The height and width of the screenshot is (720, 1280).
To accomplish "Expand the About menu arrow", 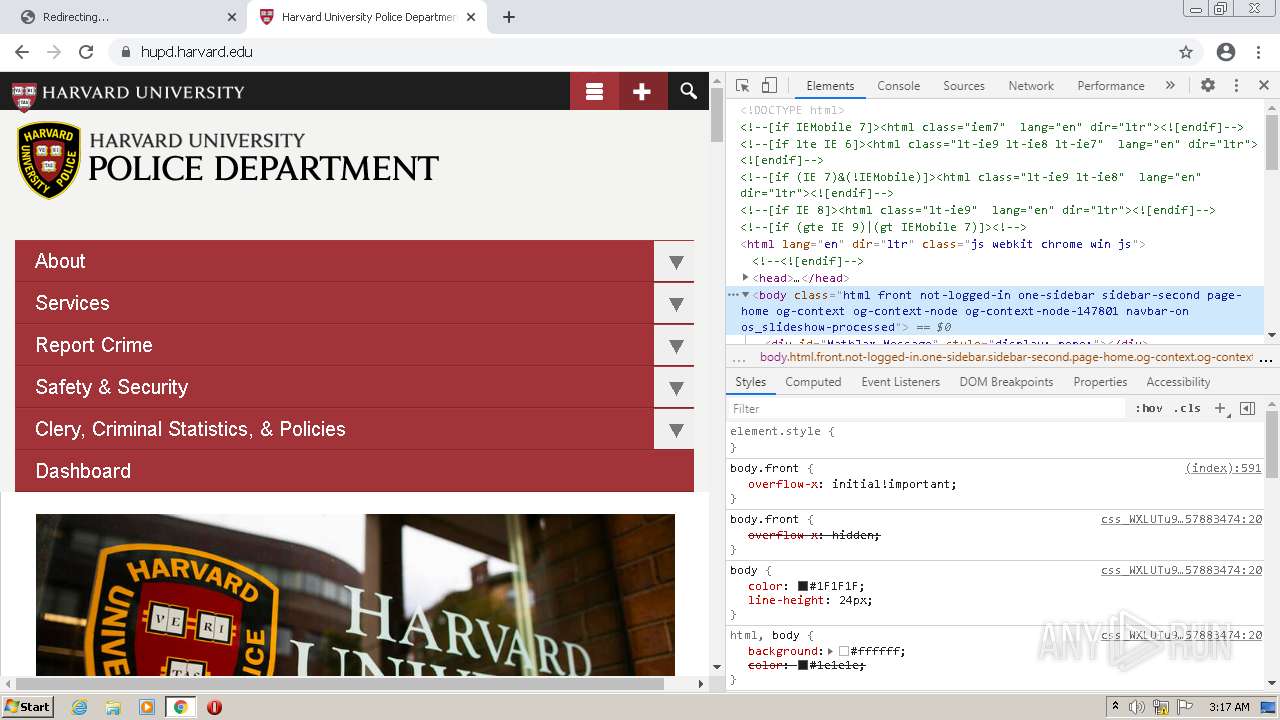I will 675,261.
